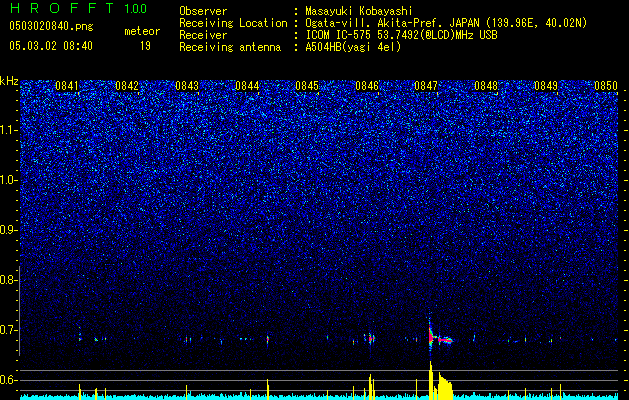Click the HROFFT 1.0.0 title text

pos(78,8)
